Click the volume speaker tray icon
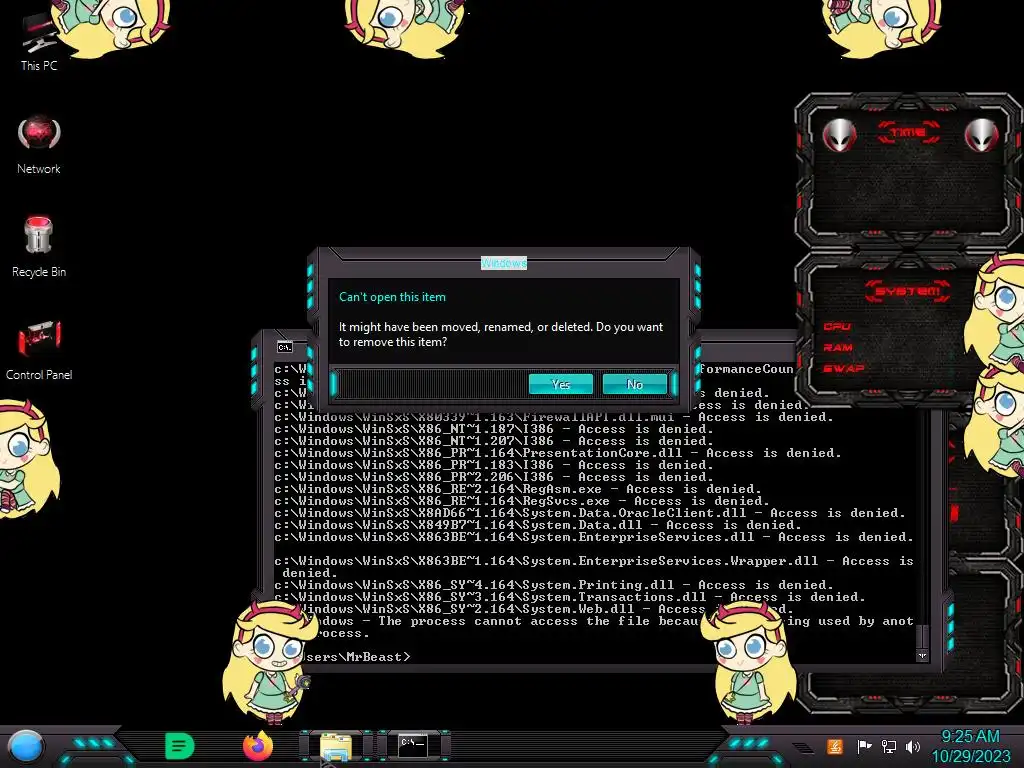This screenshot has width=1024, height=768. click(x=913, y=746)
